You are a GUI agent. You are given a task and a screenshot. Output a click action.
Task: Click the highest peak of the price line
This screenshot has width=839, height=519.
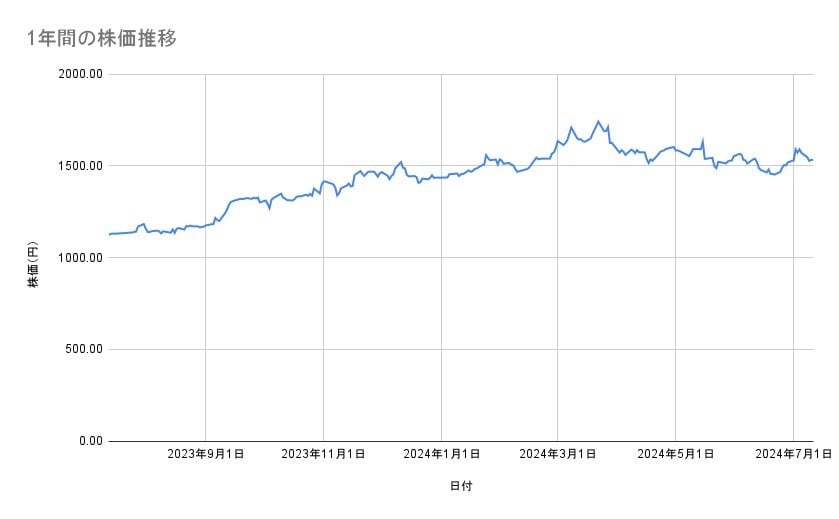(x=598, y=122)
